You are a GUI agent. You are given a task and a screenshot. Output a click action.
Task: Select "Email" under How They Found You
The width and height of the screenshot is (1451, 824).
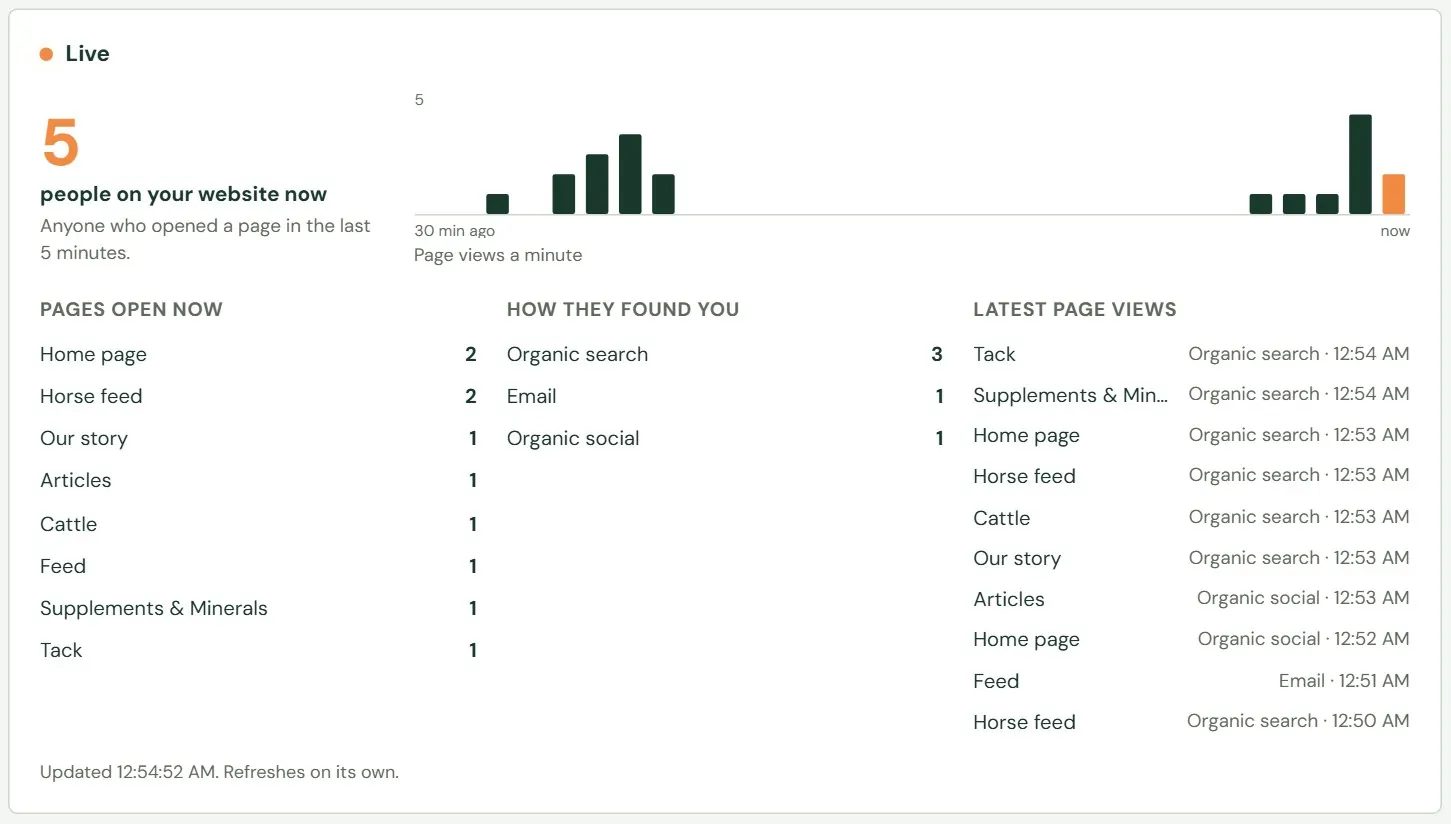pos(531,397)
